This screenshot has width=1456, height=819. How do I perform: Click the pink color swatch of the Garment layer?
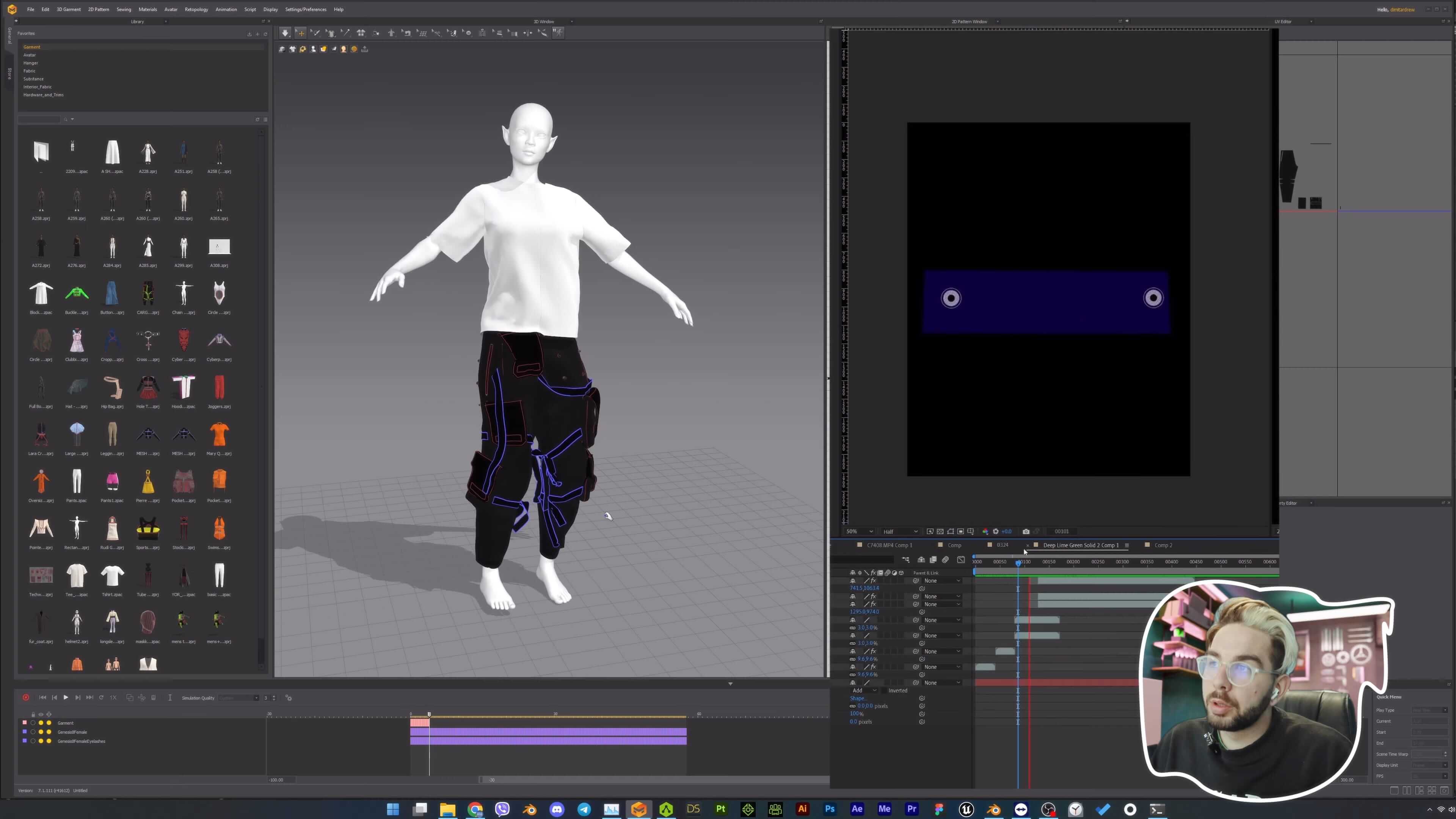[x=25, y=723]
